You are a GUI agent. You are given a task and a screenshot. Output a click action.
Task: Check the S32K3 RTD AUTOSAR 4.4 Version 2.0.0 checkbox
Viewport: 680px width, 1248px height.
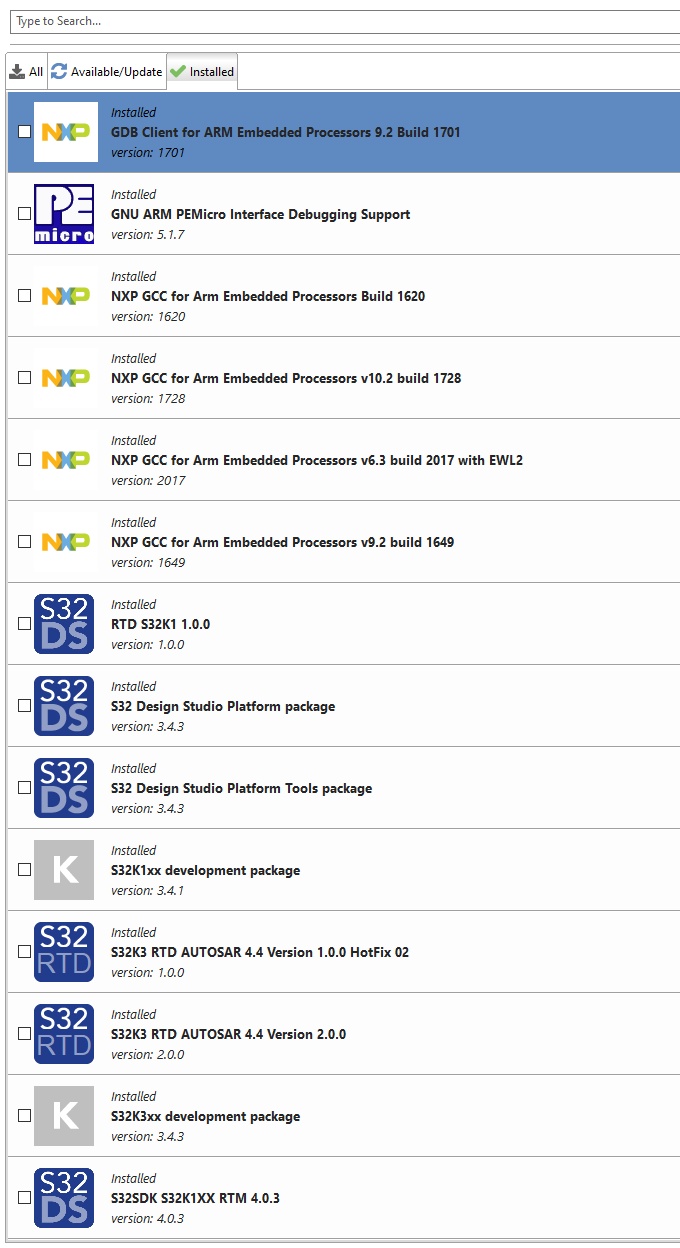[x=24, y=1033]
